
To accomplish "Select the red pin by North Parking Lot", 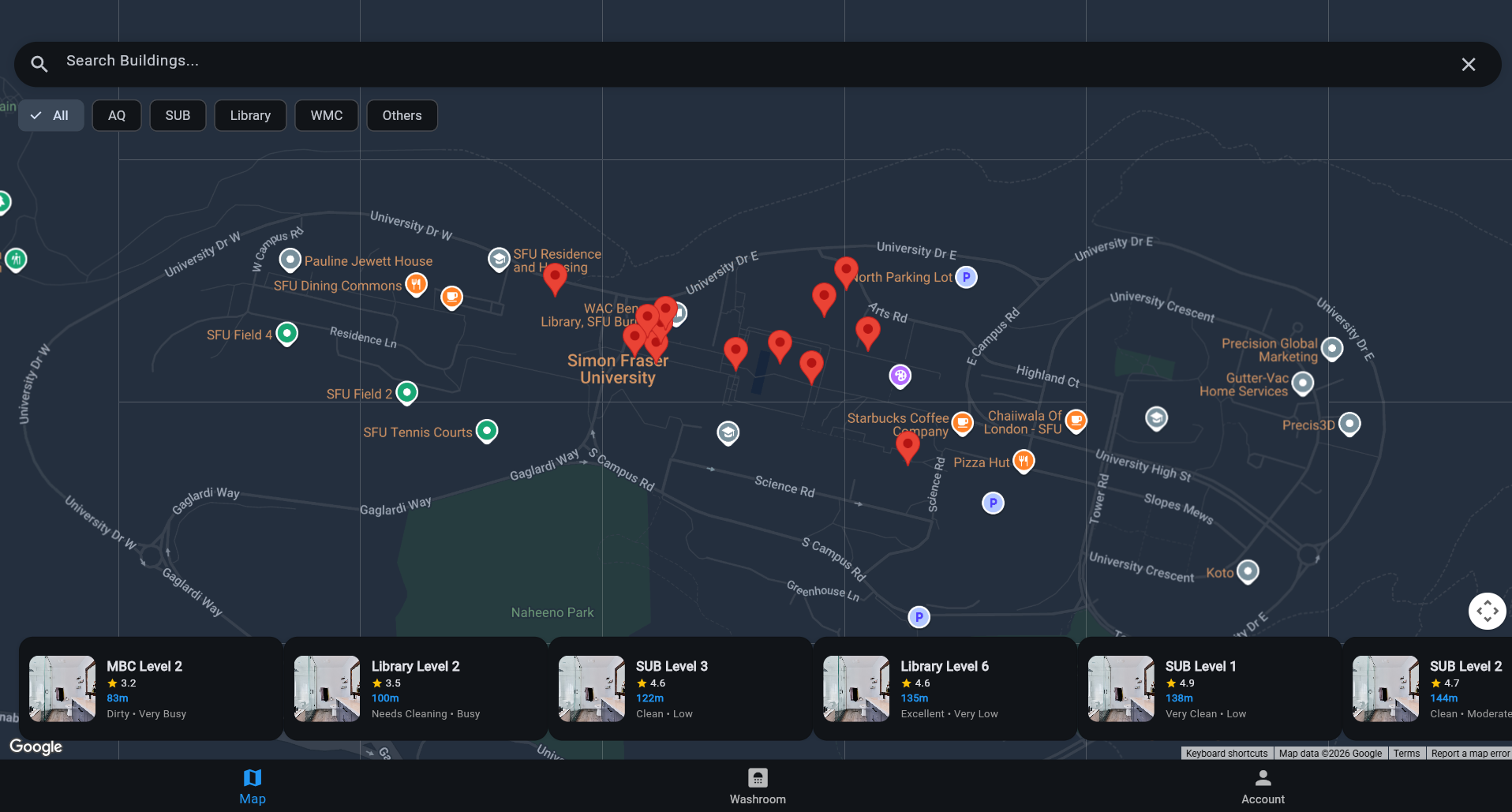I will (846, 271).
